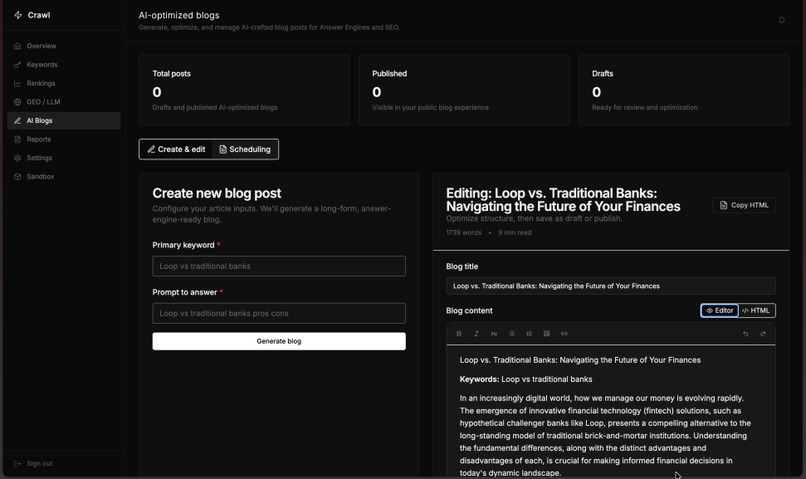Switch blog content to HTML view
Screen dimensions: 806x479
[756, 310]
